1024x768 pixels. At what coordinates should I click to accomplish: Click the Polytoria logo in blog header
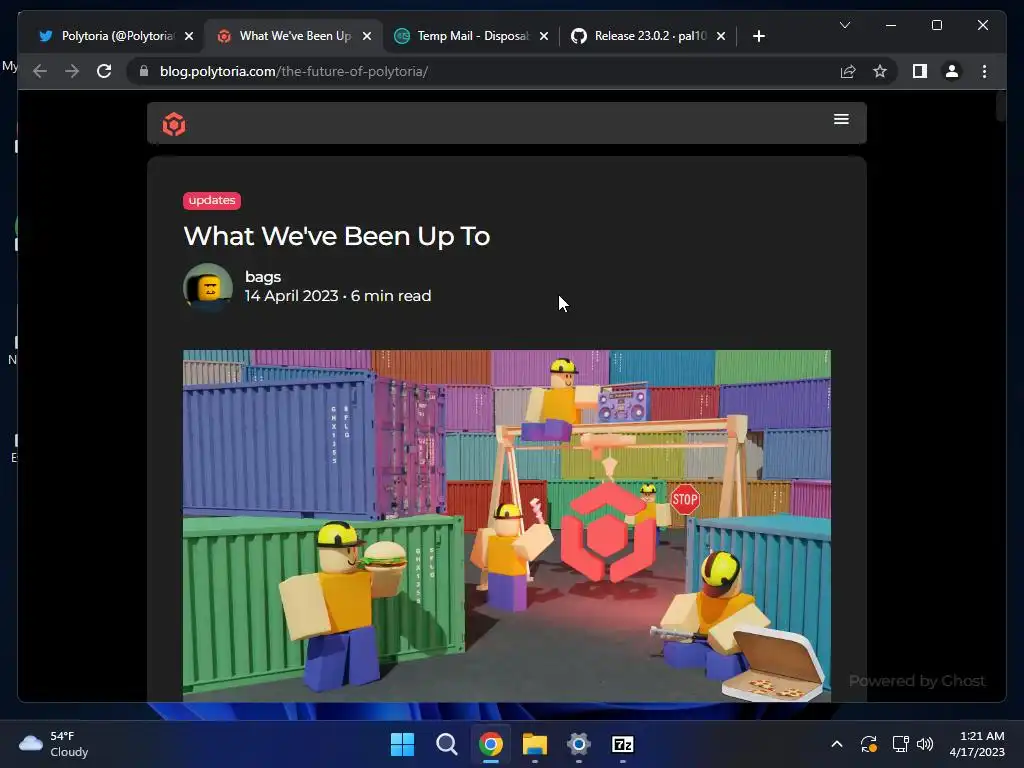tap(174, 123)
